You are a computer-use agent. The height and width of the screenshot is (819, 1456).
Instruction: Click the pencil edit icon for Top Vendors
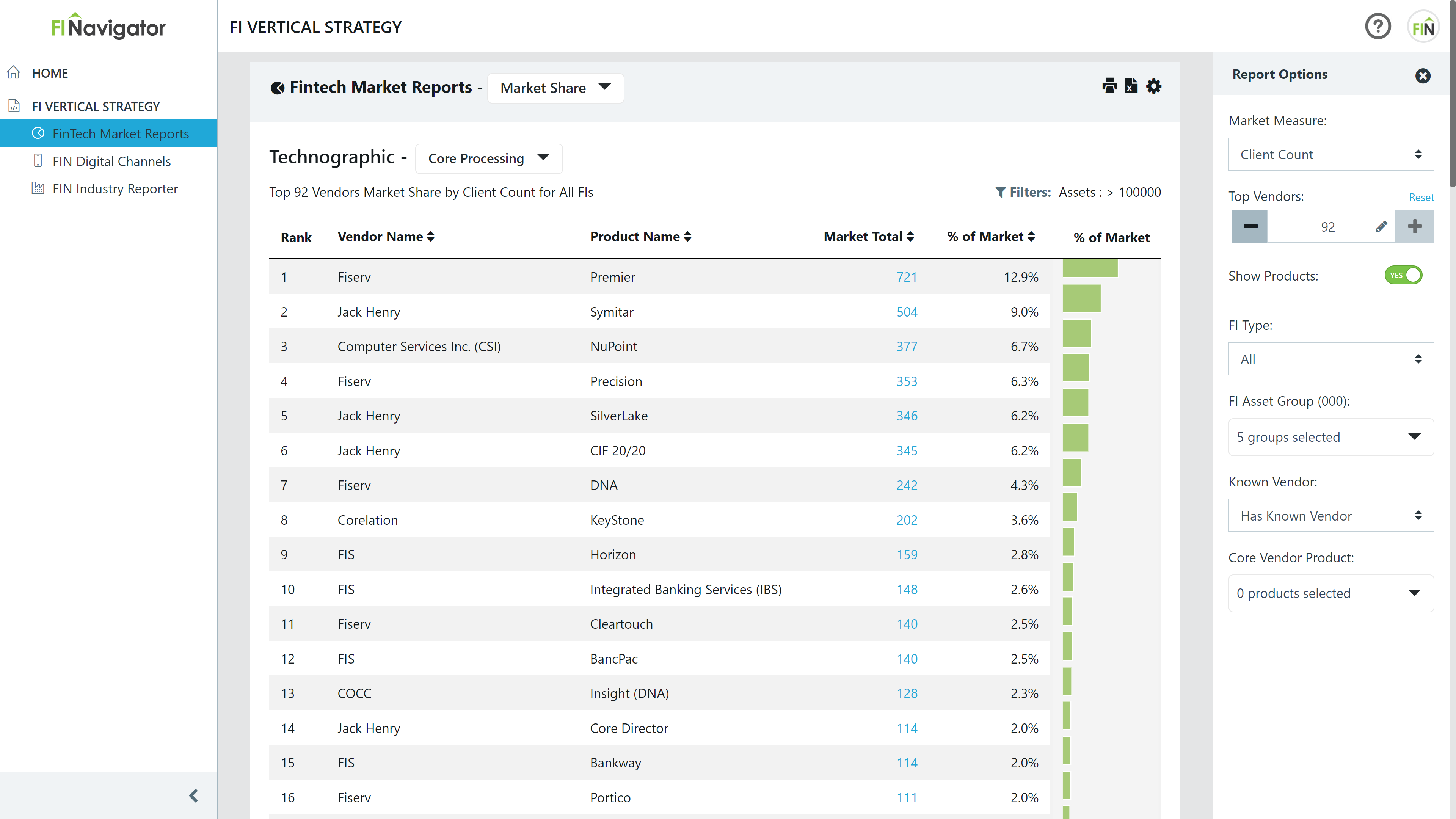point(1381,227)
